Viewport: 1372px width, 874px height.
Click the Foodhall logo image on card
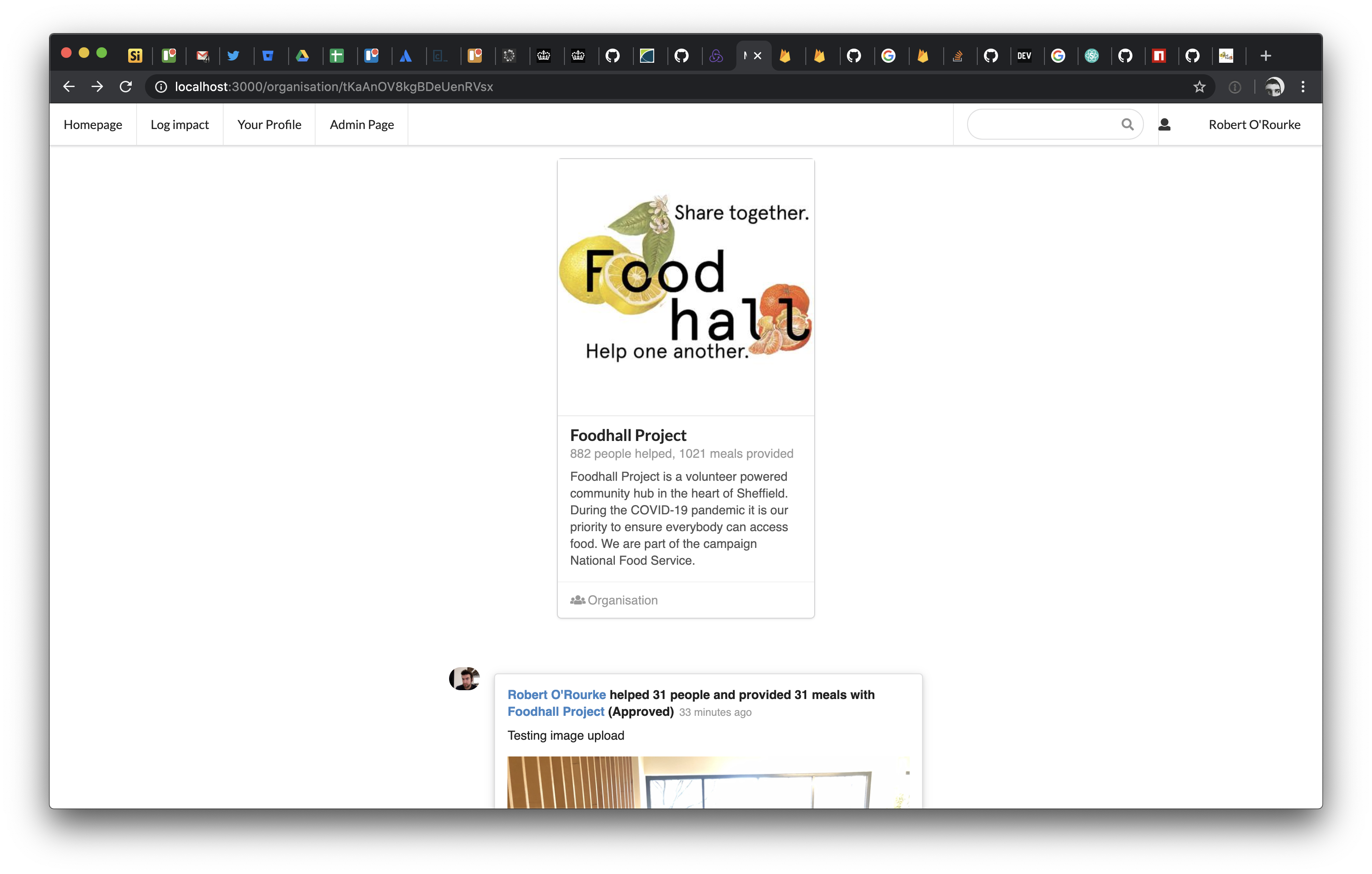click(x=686, y=279)
